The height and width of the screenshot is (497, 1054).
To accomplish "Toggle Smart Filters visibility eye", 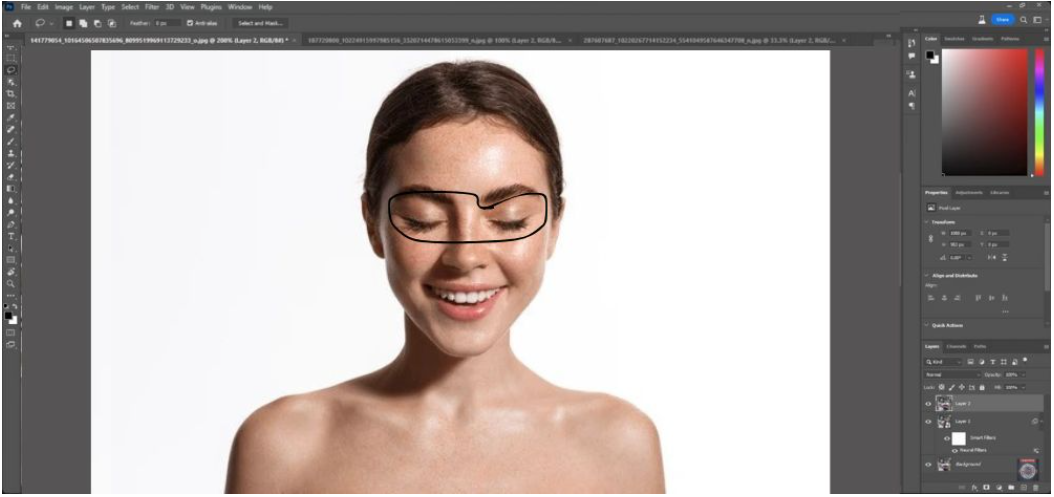I will pyautogui.click(x=947, y=438).
